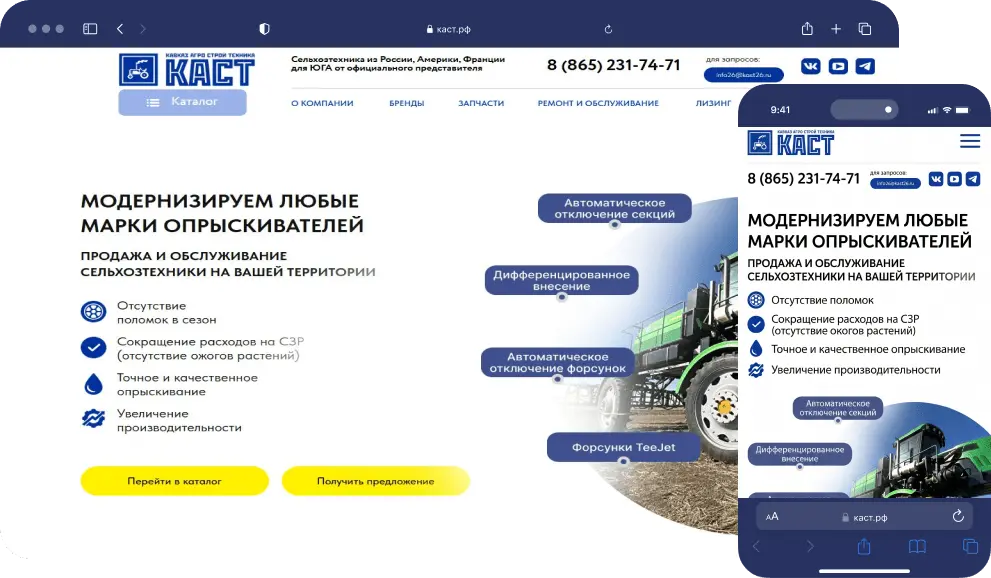Open the ЛИЗИНГ menu item

click(x=714, y=103)
